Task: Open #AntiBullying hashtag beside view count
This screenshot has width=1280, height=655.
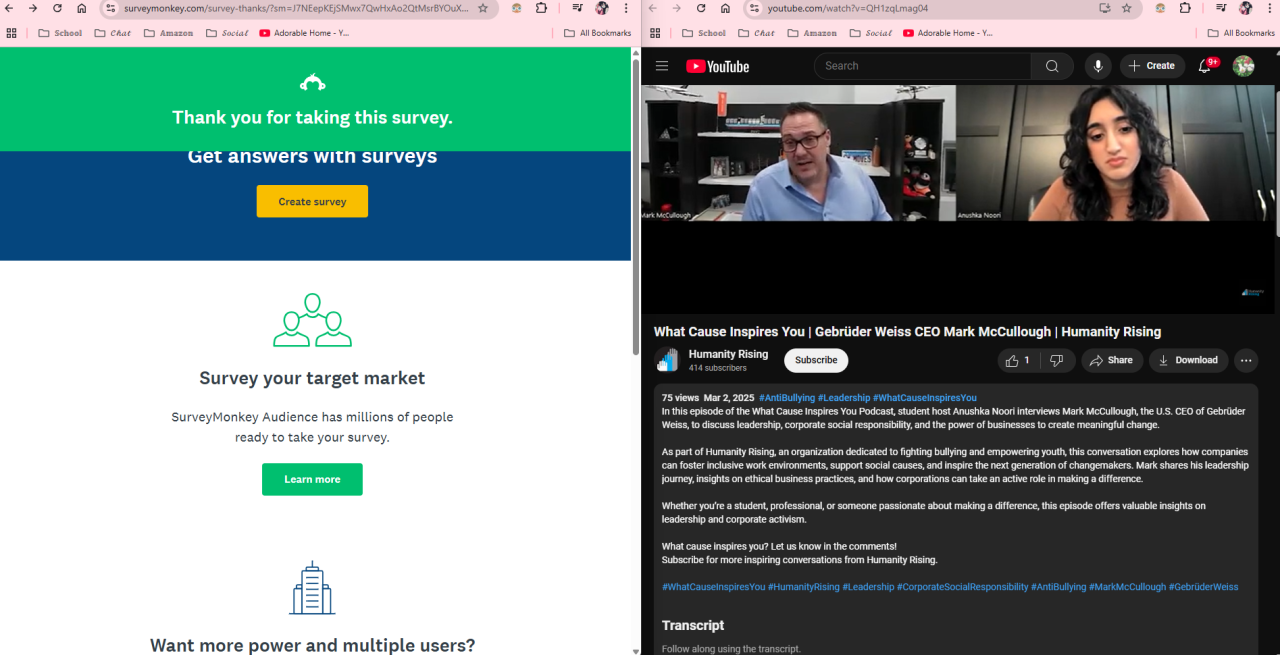Action: pos(786,398)
